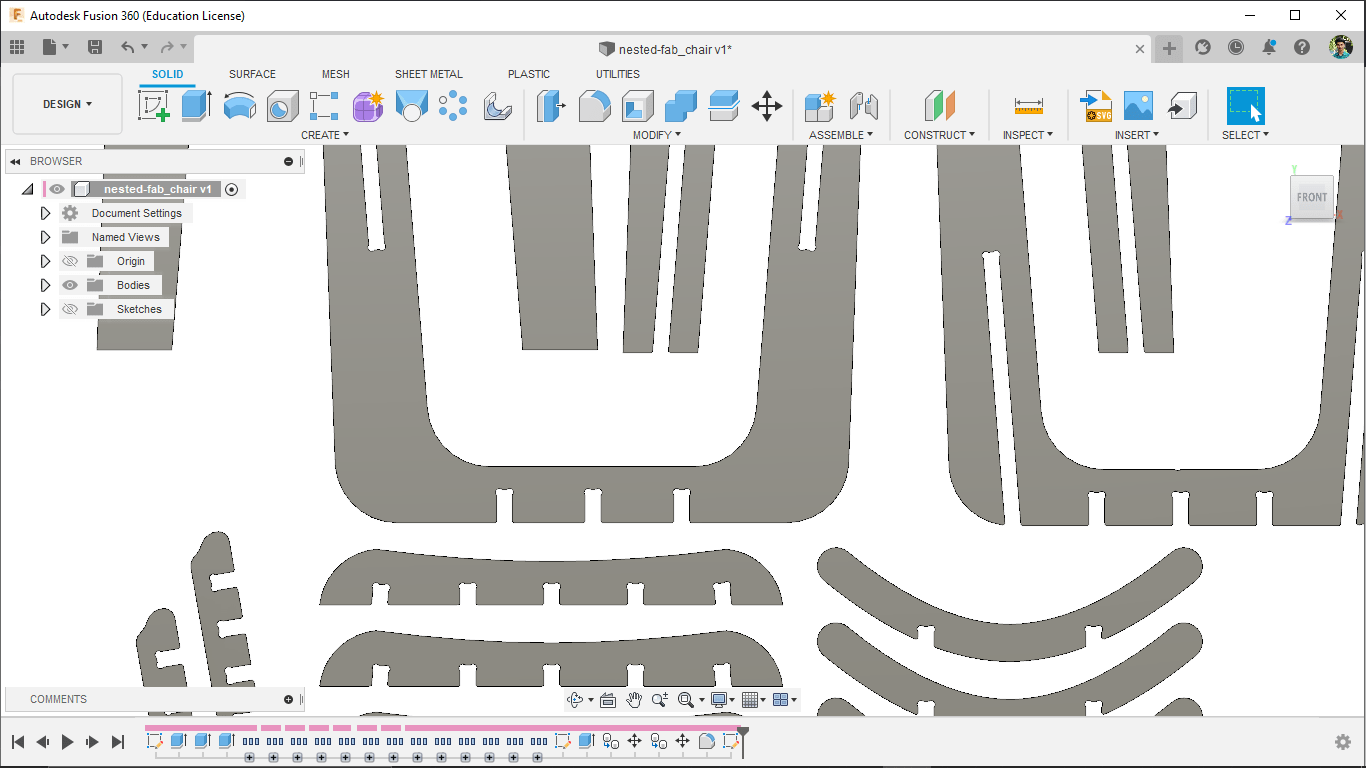
Task: Collapse the nested-fab_chair v1 root node
Action: coord(28,189)
